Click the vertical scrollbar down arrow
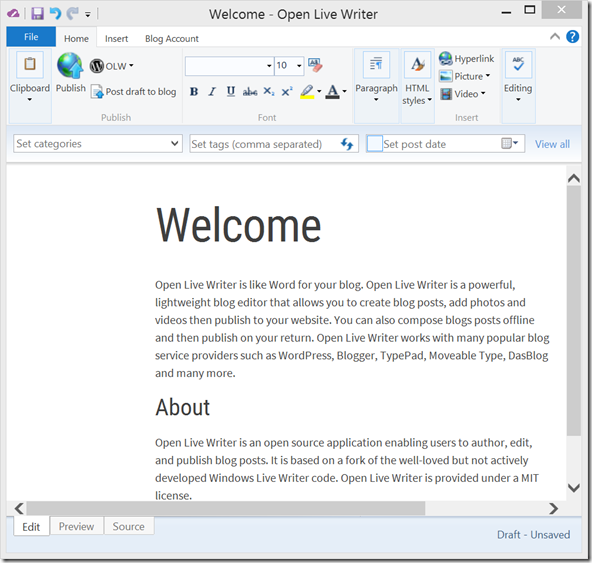The height and width of the screenshot is (563, 592). pyautogui.click(x=574, y=488)
